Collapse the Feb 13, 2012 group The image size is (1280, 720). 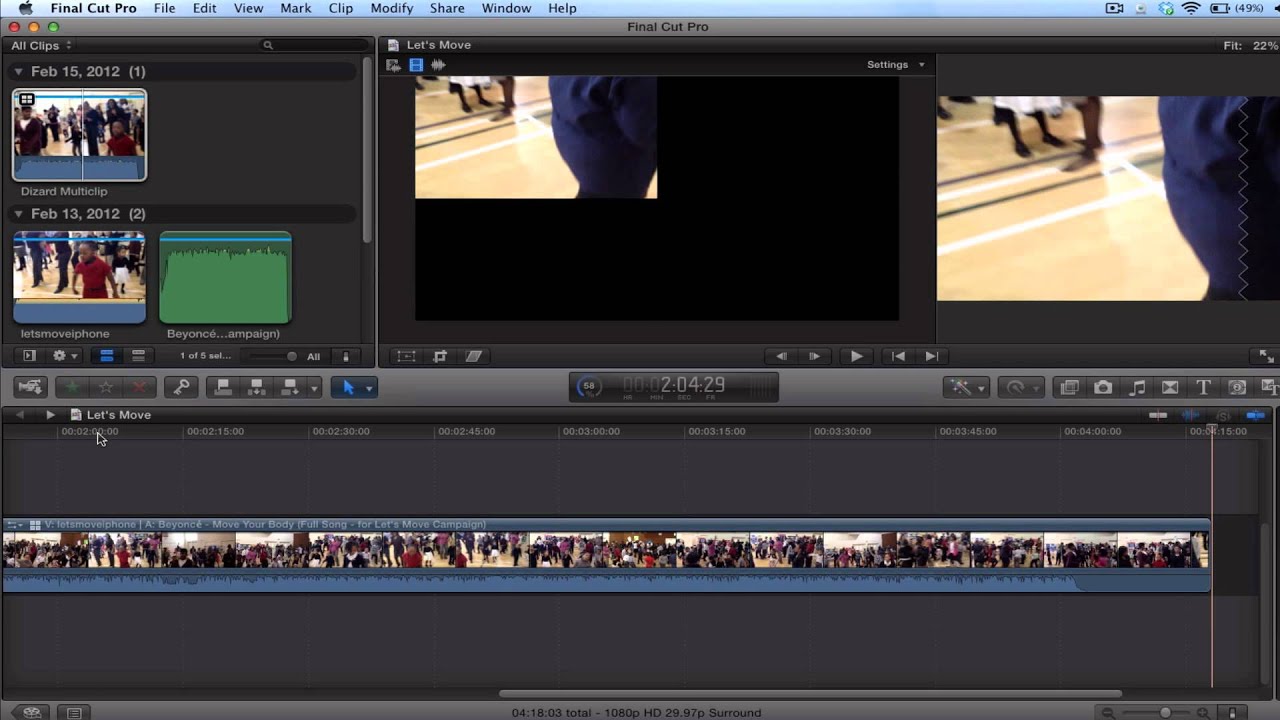click(18, 214)
